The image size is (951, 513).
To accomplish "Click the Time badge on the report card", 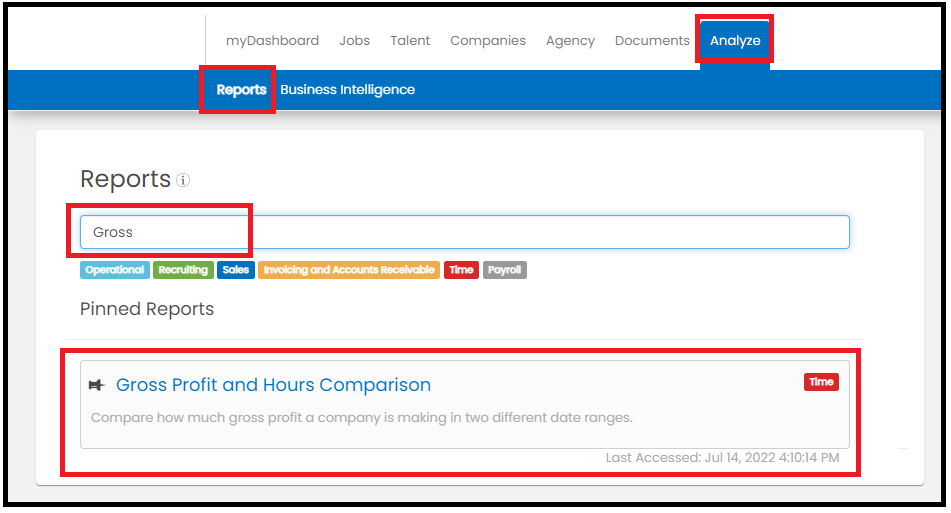I will (x=821, y=382).
